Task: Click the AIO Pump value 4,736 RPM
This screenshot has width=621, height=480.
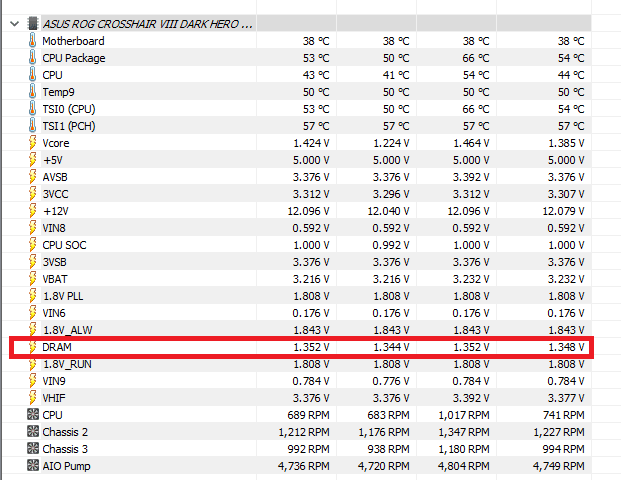Action: [x=303, y=466]
